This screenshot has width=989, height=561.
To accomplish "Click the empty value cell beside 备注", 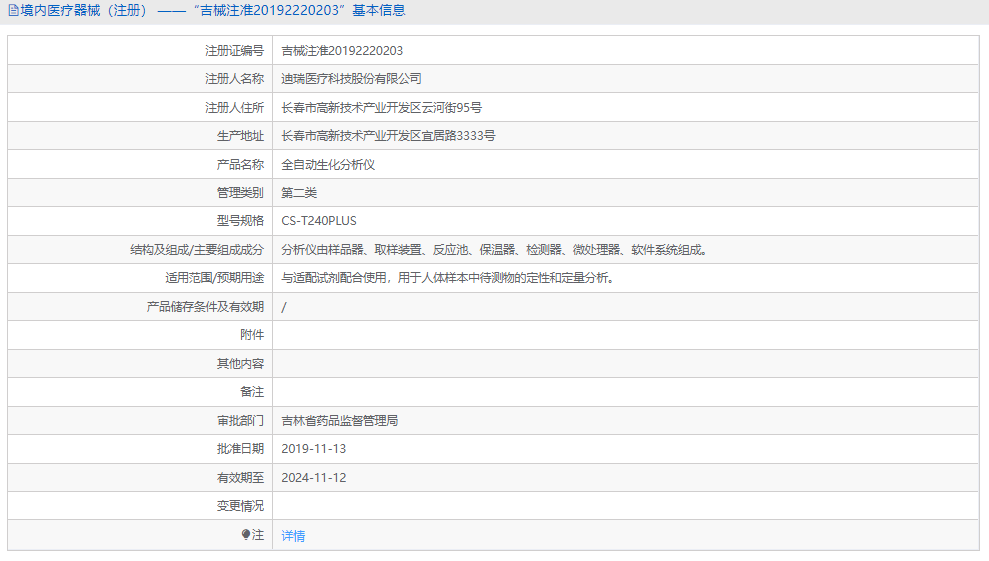I will click(x=624, y=392).
